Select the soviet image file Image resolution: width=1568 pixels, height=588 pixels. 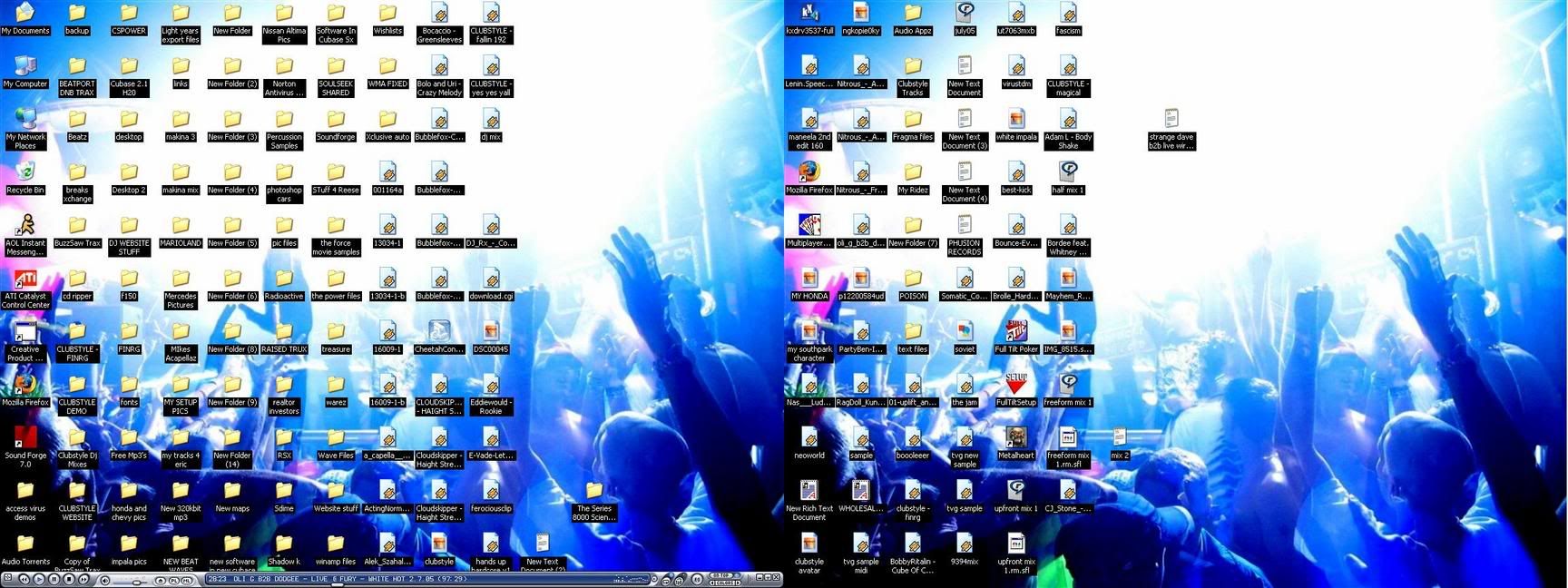(965, 338)
